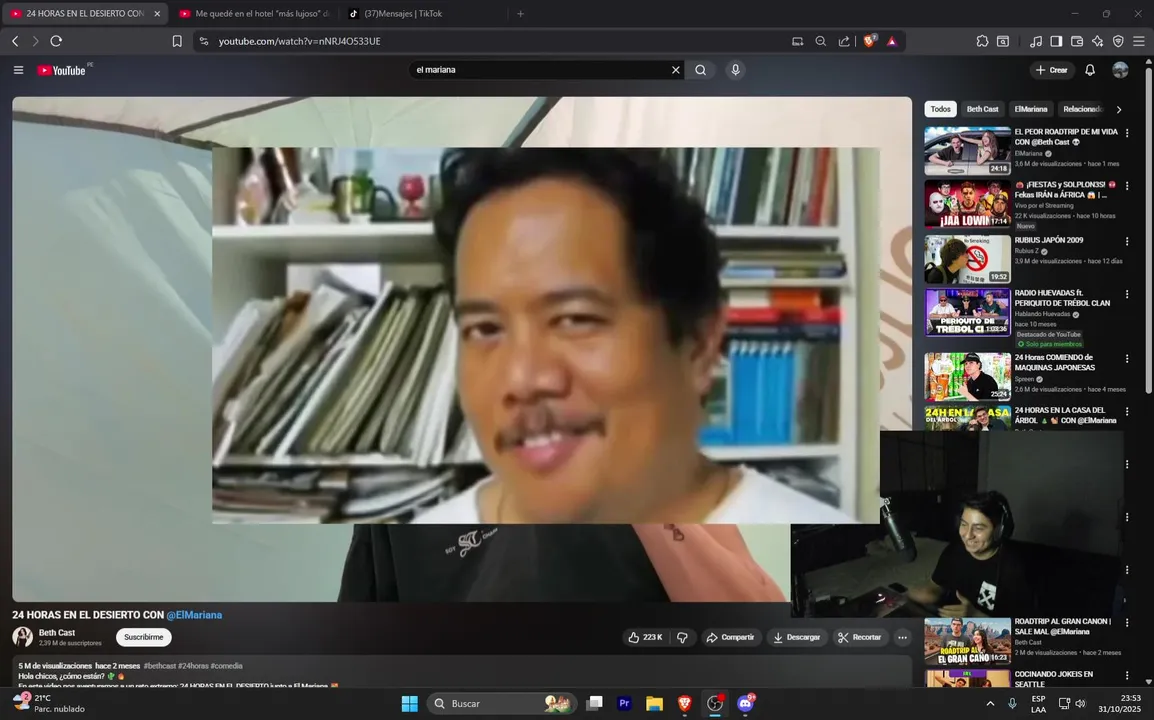Click the Descargar button

(797, 638)
